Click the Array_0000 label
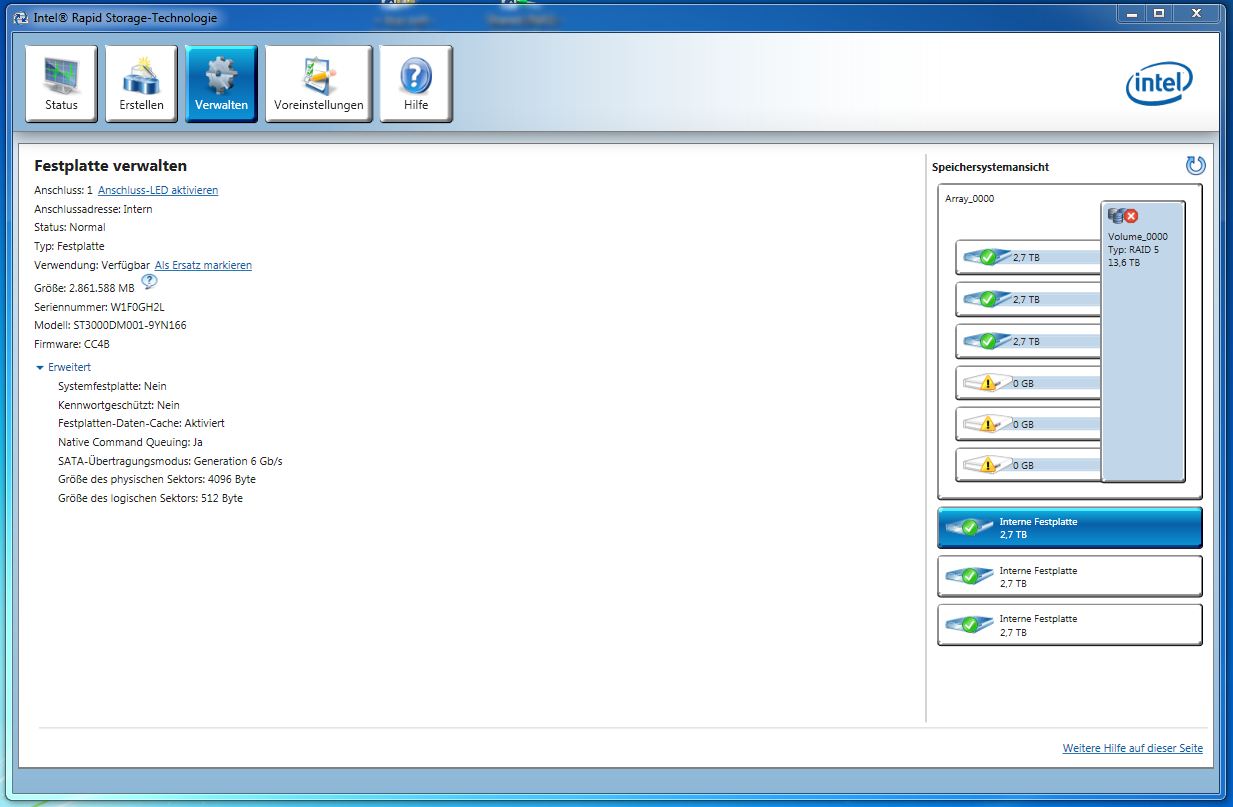Screen dimensions: 1233x807 coord(969,199)
